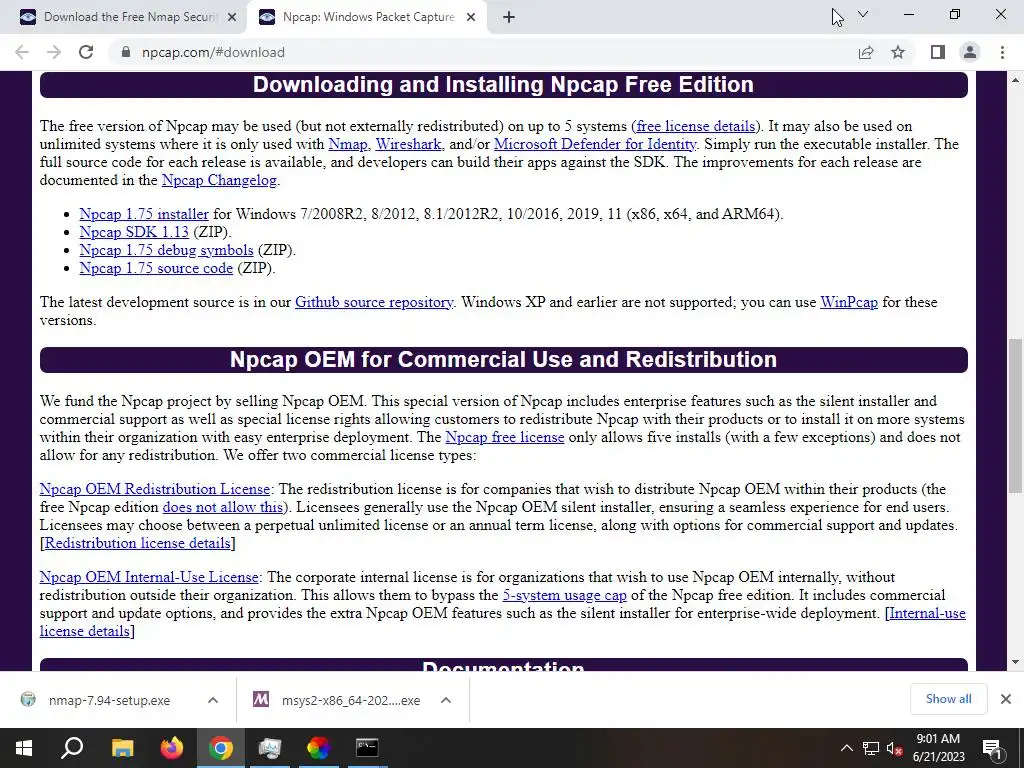Follow the Nmap link
The height and width of the screenshot is (768, 1024).
click(x=347, y=144)
